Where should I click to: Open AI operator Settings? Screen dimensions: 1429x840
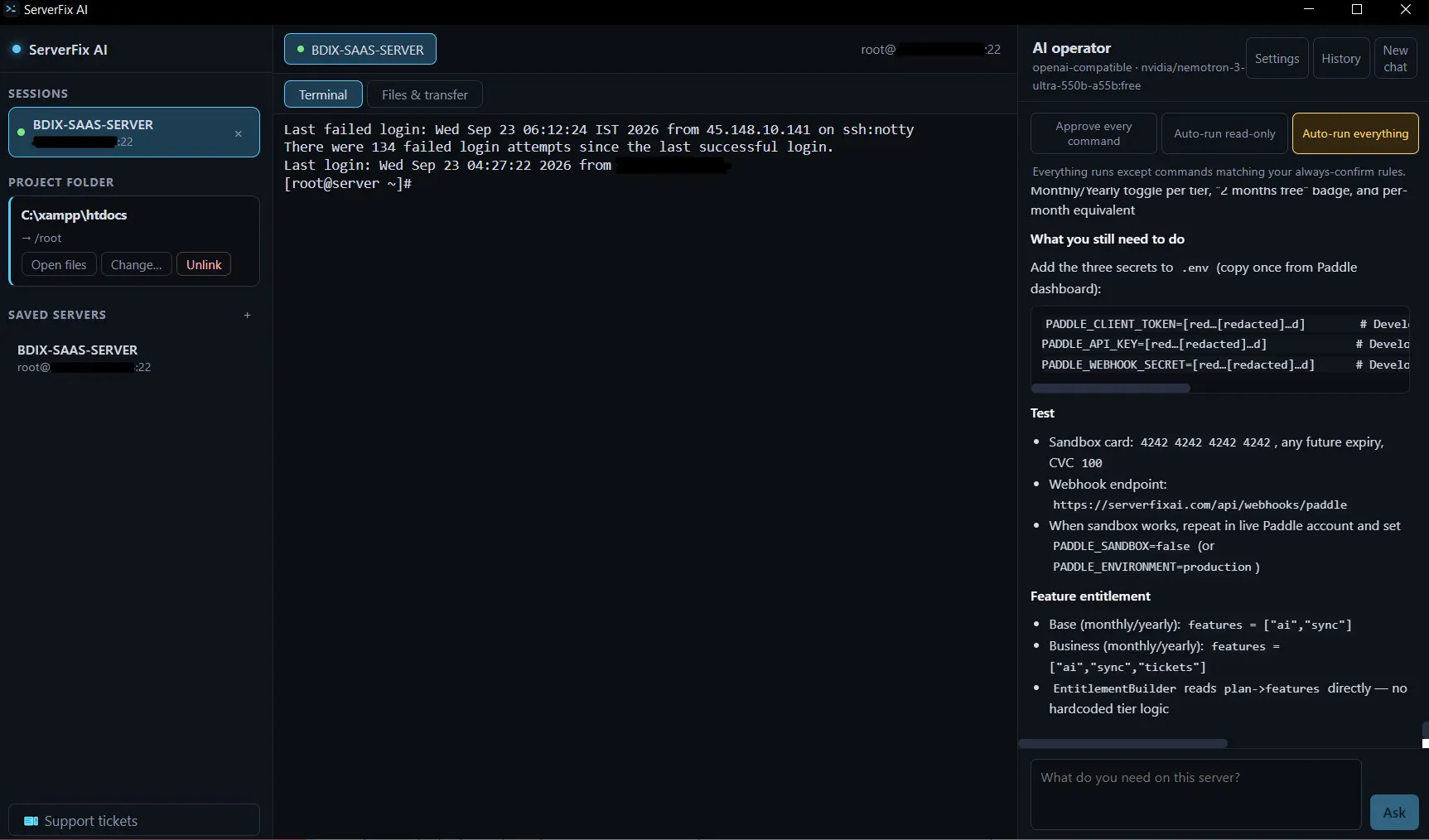click(x=1277, y=58)
